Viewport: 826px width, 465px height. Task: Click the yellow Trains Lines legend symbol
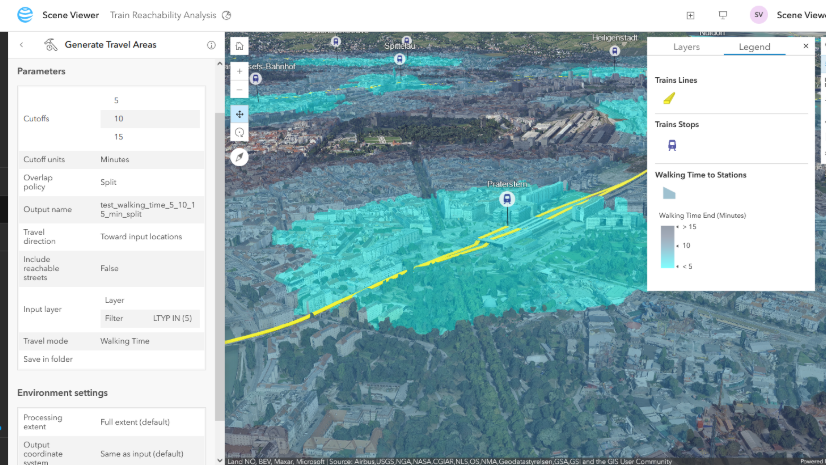tap(669, 98)
